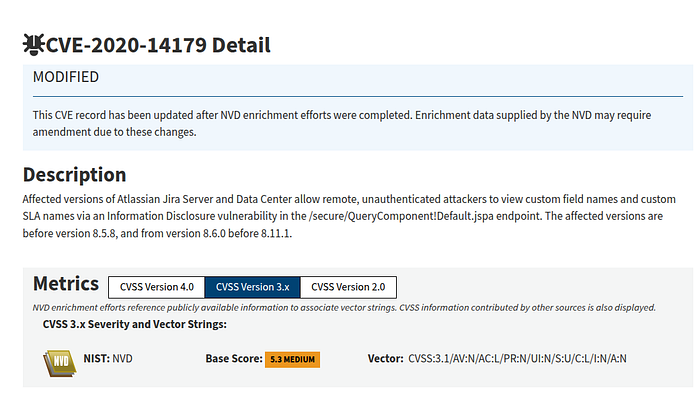Select the CVSS Version 3.x tab
This screenshot has height=400, width=700.
[x=253, y=287]
